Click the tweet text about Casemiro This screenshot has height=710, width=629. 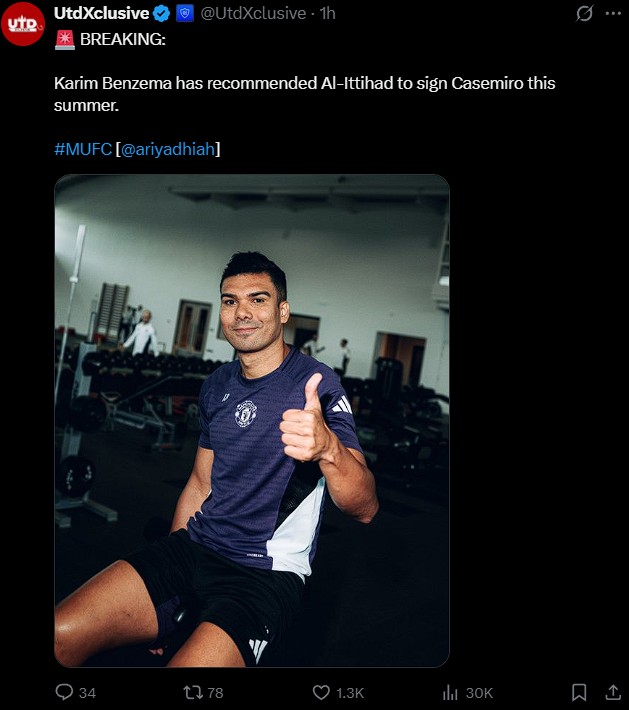[304, 94]
